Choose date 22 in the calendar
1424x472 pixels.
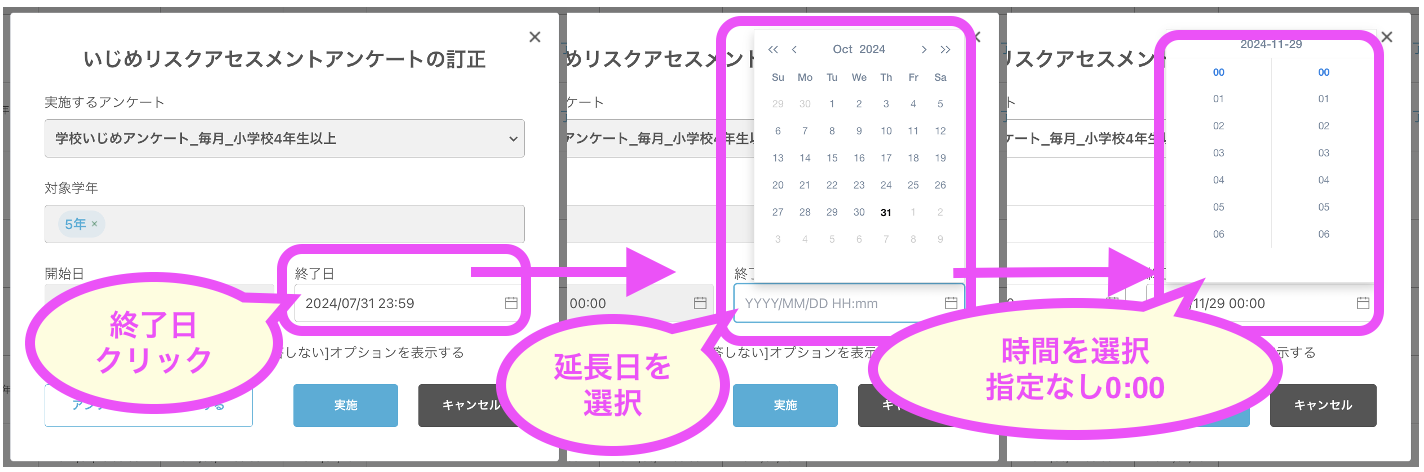[x=832, y=185]
